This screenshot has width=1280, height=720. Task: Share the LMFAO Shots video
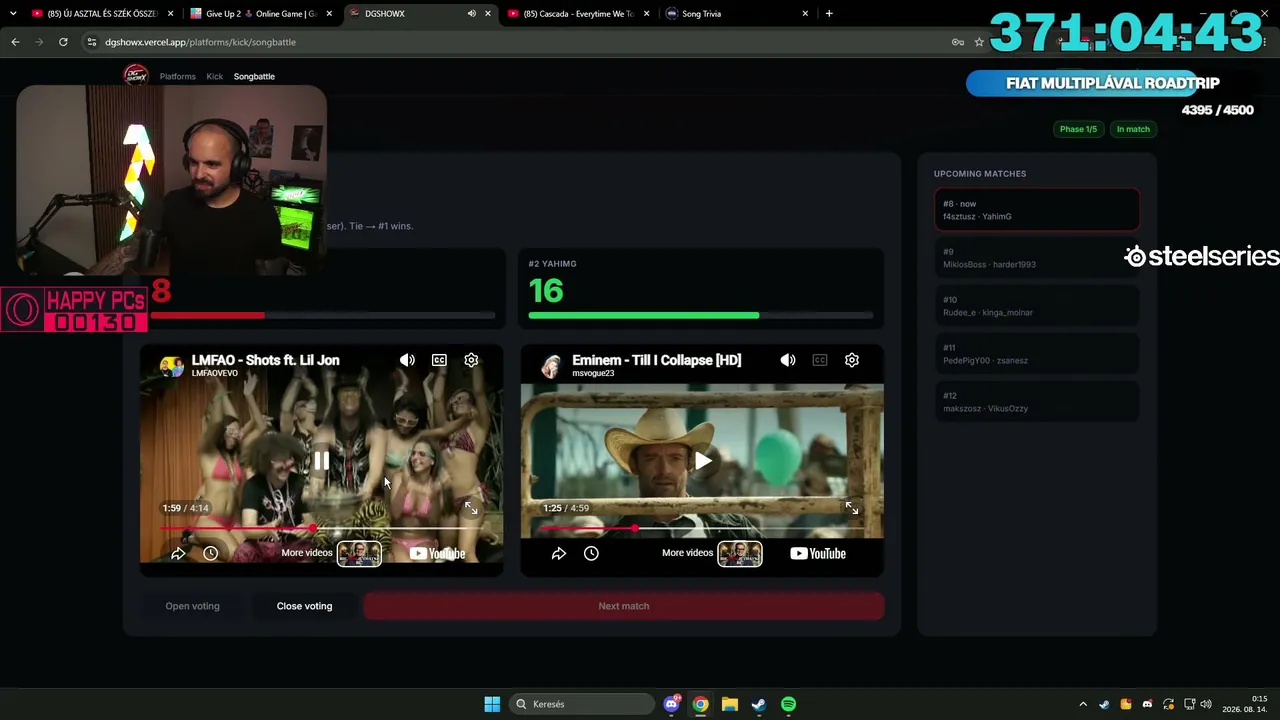(178, 553)
